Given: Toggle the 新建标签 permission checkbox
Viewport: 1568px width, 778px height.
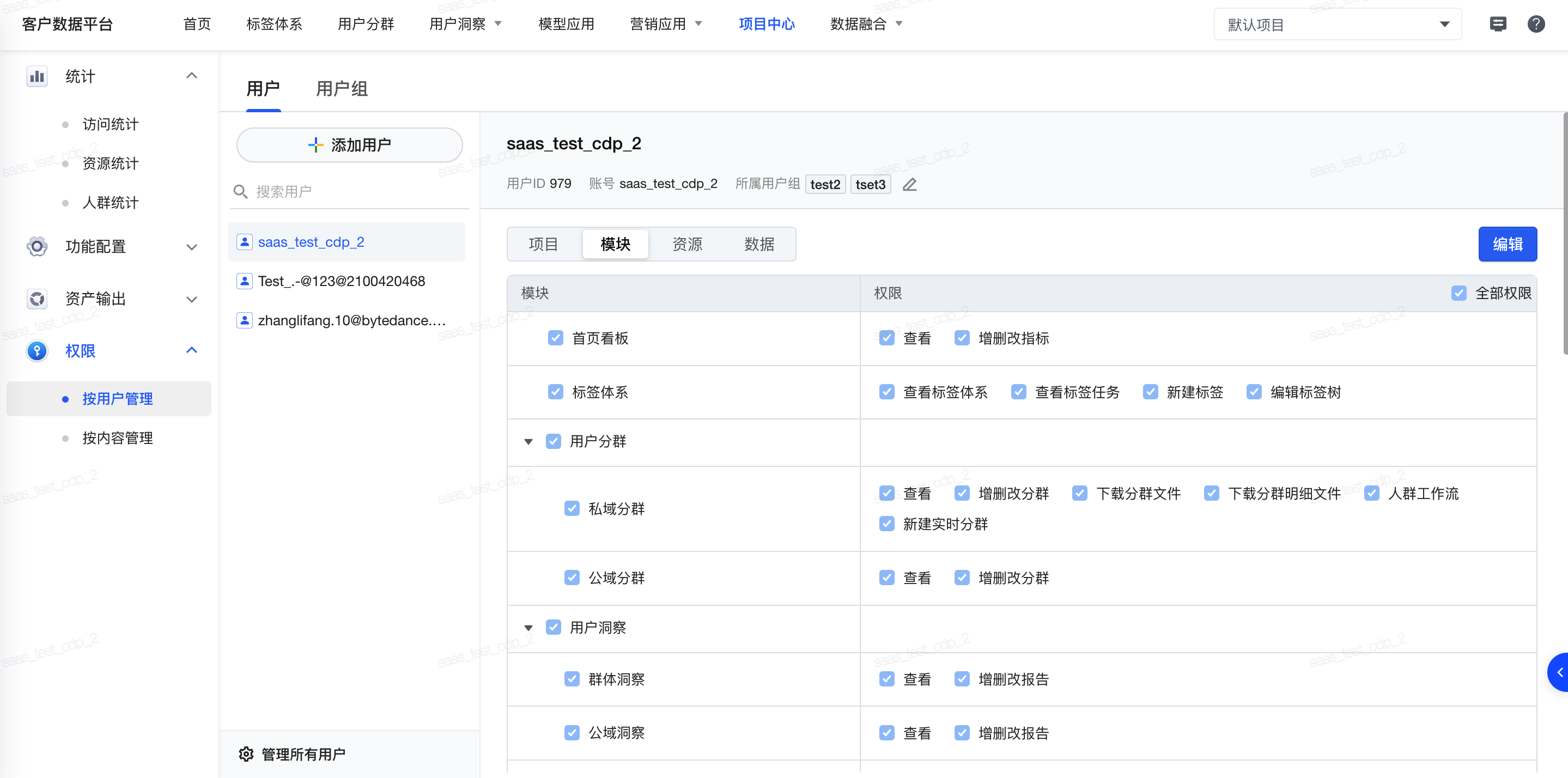Looking at the screenshot, I should (1150, 391).
